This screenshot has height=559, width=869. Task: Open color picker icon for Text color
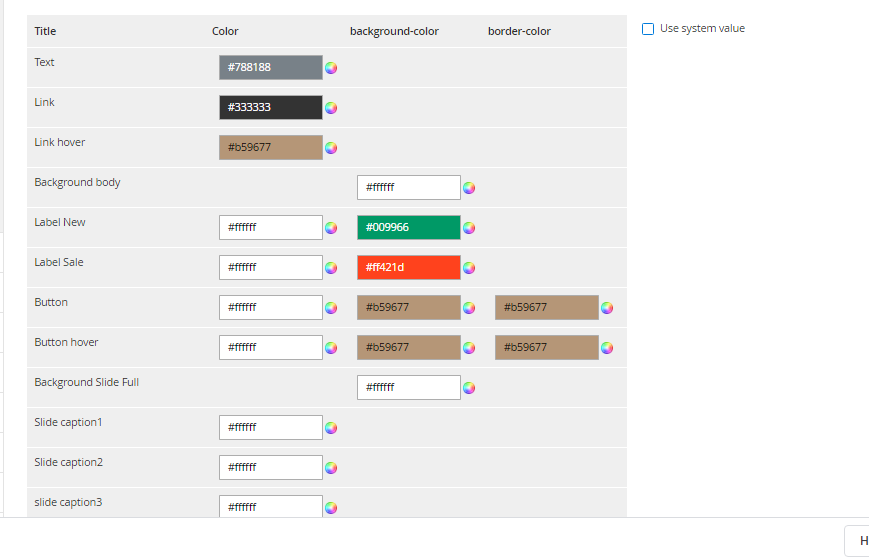pos(331,68)
